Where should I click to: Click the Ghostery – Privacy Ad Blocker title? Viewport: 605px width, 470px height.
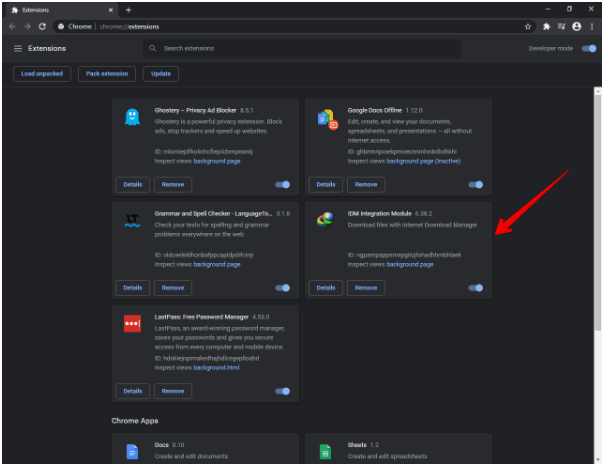pyautogui.click(x=195, y=110)
